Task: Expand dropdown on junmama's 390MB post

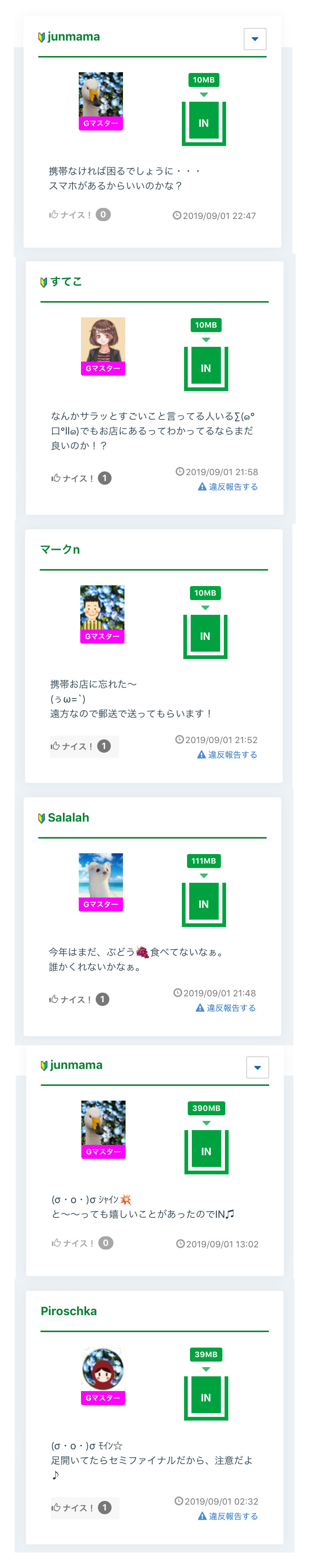Action: [257, 1067]
